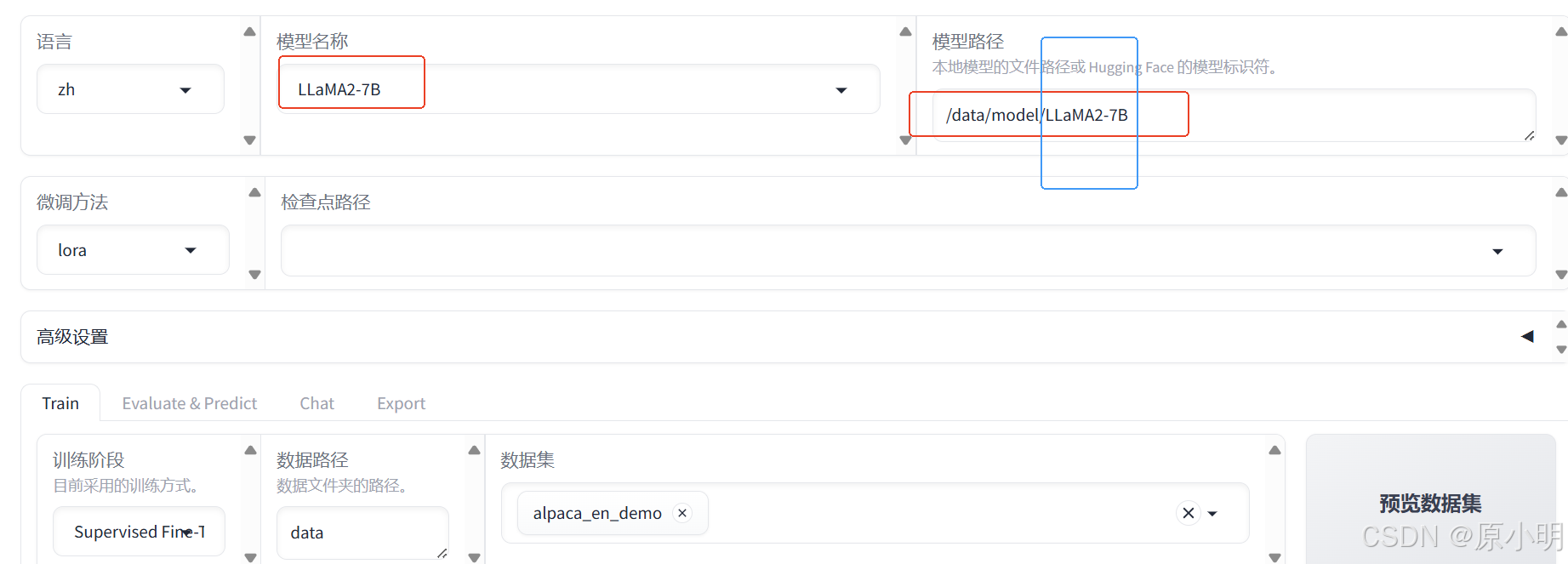Click the 检查点路径 label
Image resolution: width=1568 pixels, height=564 pixels.
click(x=326, y=202)
